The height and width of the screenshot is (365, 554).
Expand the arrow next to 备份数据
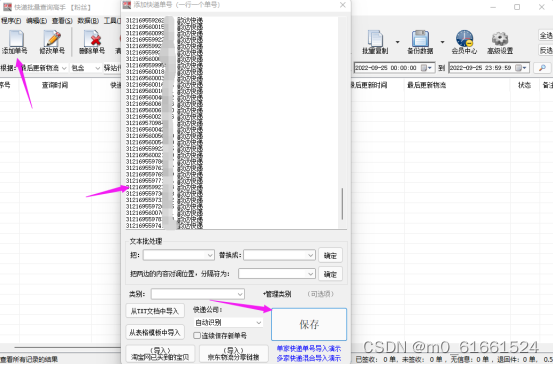(x=442, y=42)
